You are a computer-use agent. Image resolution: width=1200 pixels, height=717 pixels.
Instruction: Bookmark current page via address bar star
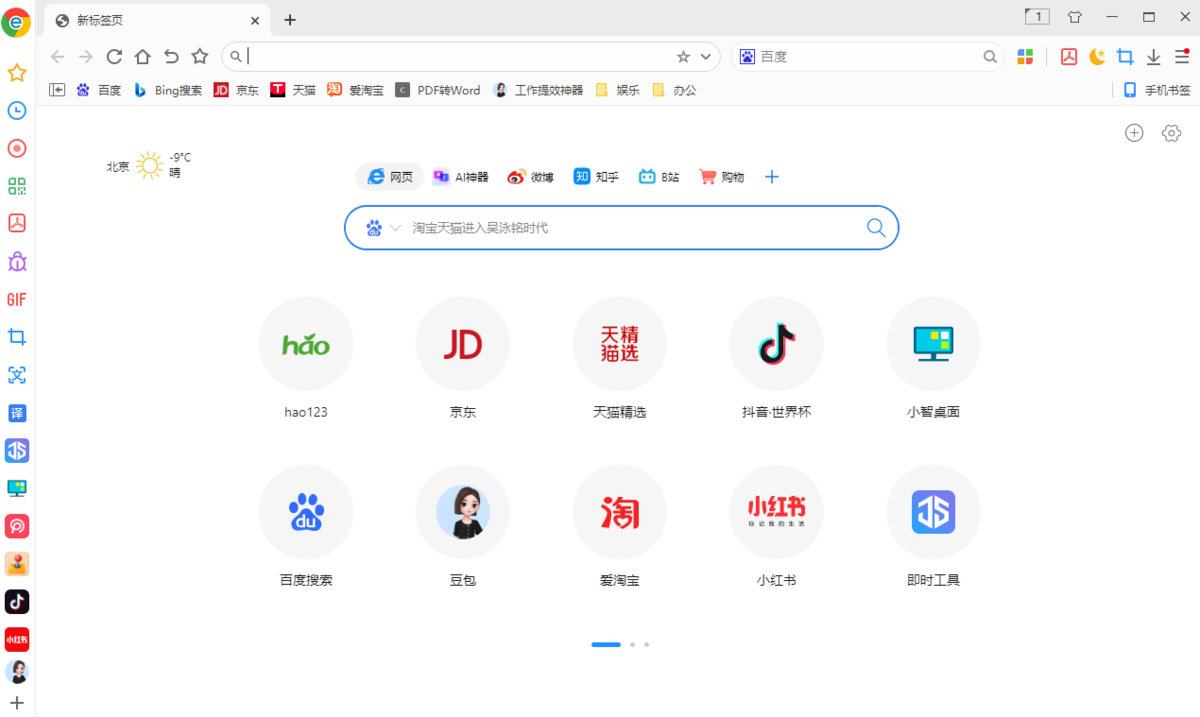click(x=683, y=57)
